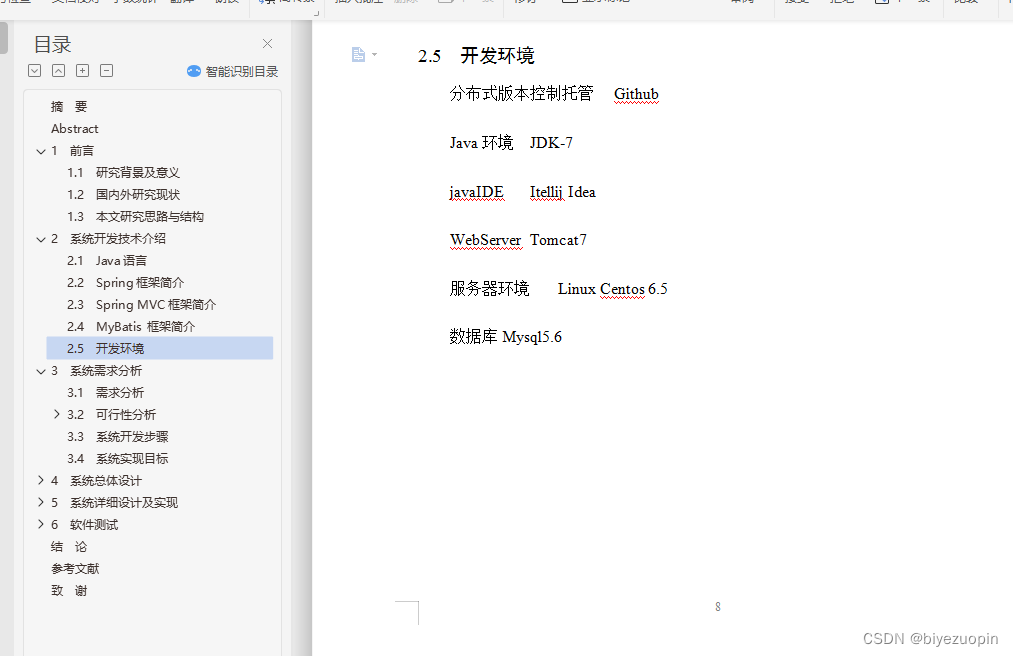Image resolution: width=1013 pixels, height=656 pixels.
Task: Click the expand-all down-chevron outline icon
Action: point(35,71)
